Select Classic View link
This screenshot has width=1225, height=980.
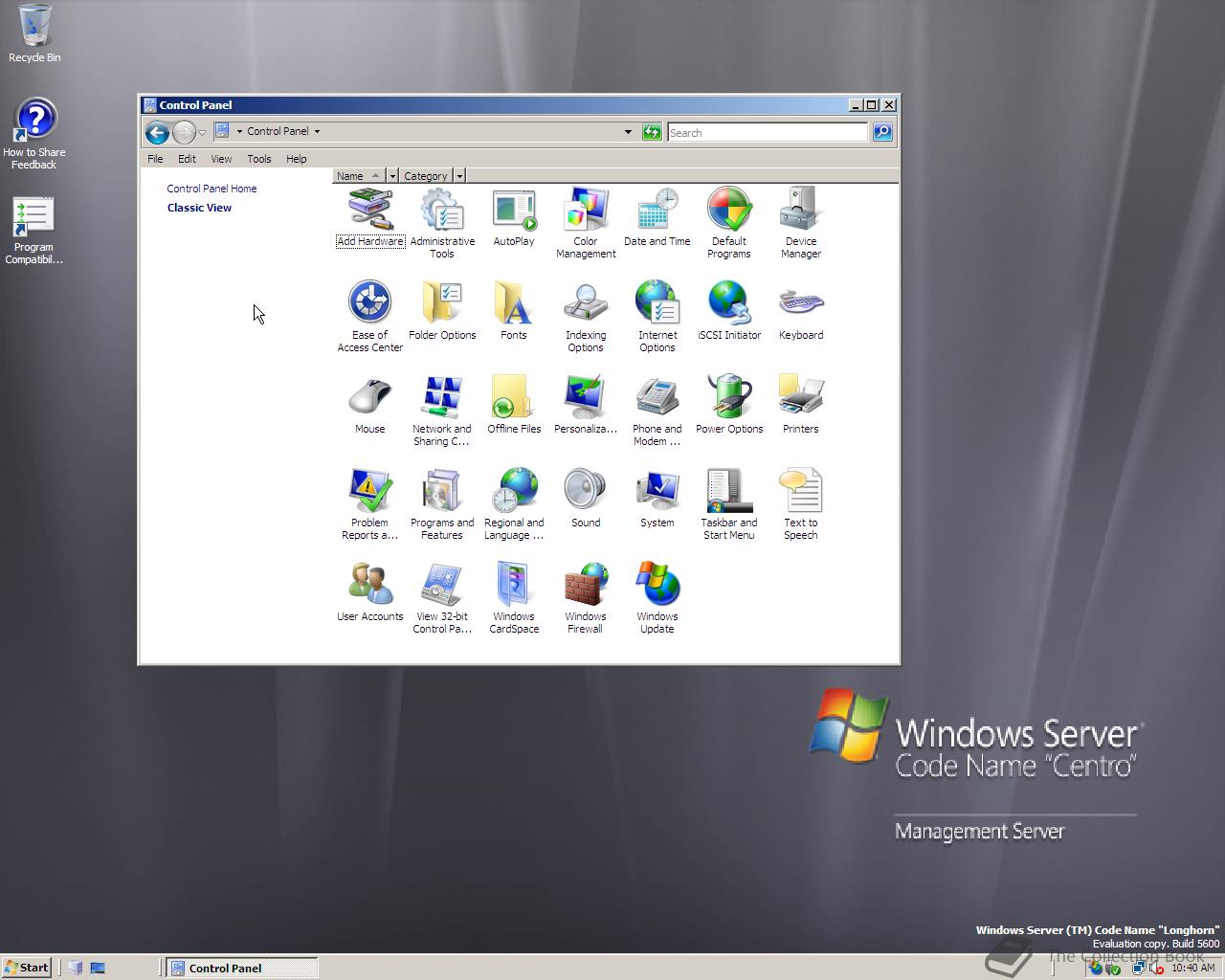199,208
